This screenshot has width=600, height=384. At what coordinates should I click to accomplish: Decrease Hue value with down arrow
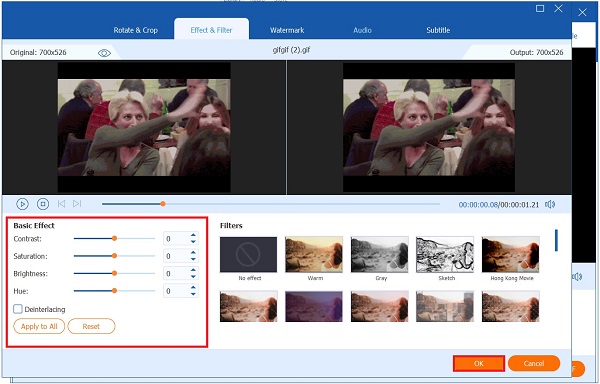point(193,294)
